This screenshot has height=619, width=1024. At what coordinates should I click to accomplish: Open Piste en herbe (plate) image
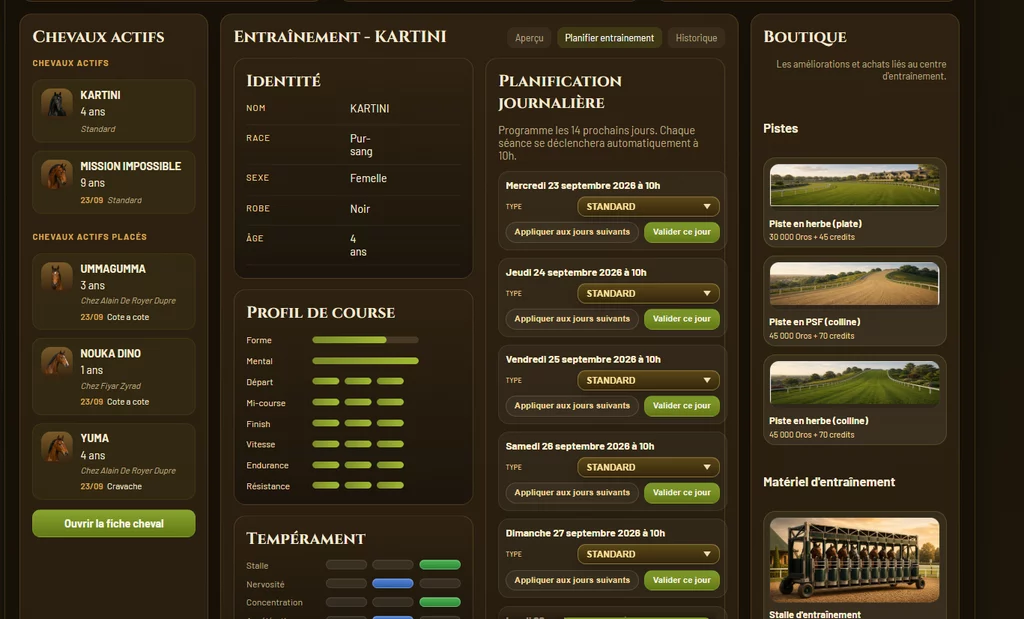point(854,185)
